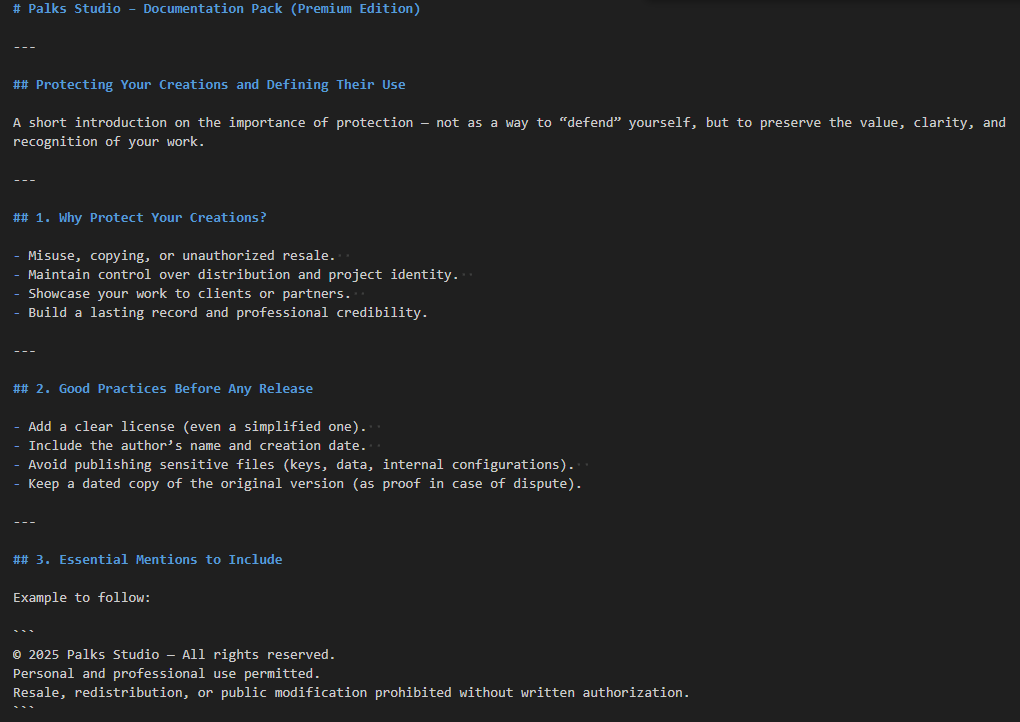Click the line "Include the author's name and creation date."
This screenshot has height=722, width=1020.
197,446
